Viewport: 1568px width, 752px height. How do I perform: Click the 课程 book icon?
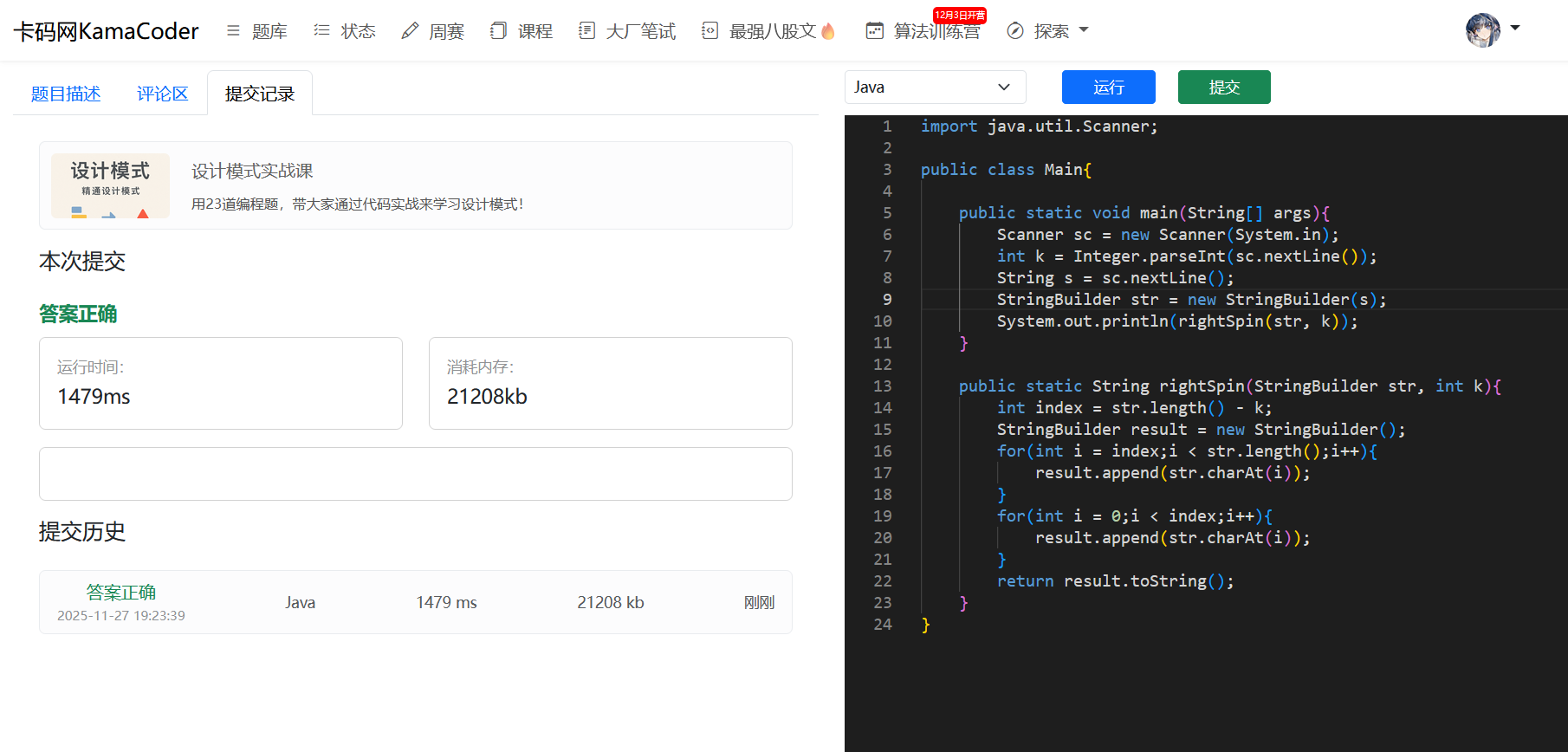point(498,30)
